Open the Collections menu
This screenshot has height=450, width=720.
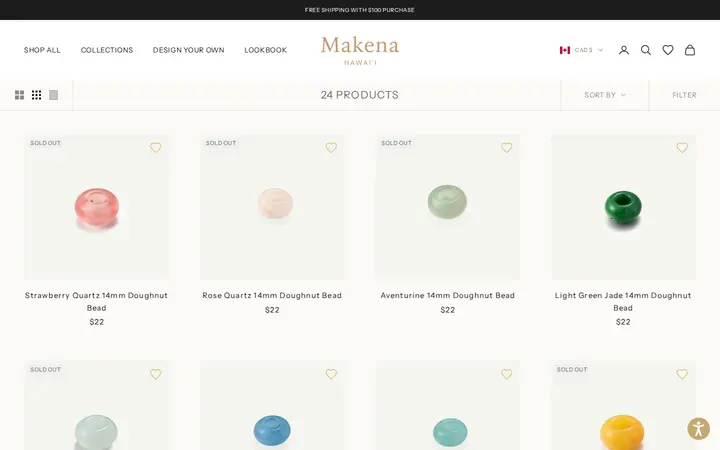(107, 50)
